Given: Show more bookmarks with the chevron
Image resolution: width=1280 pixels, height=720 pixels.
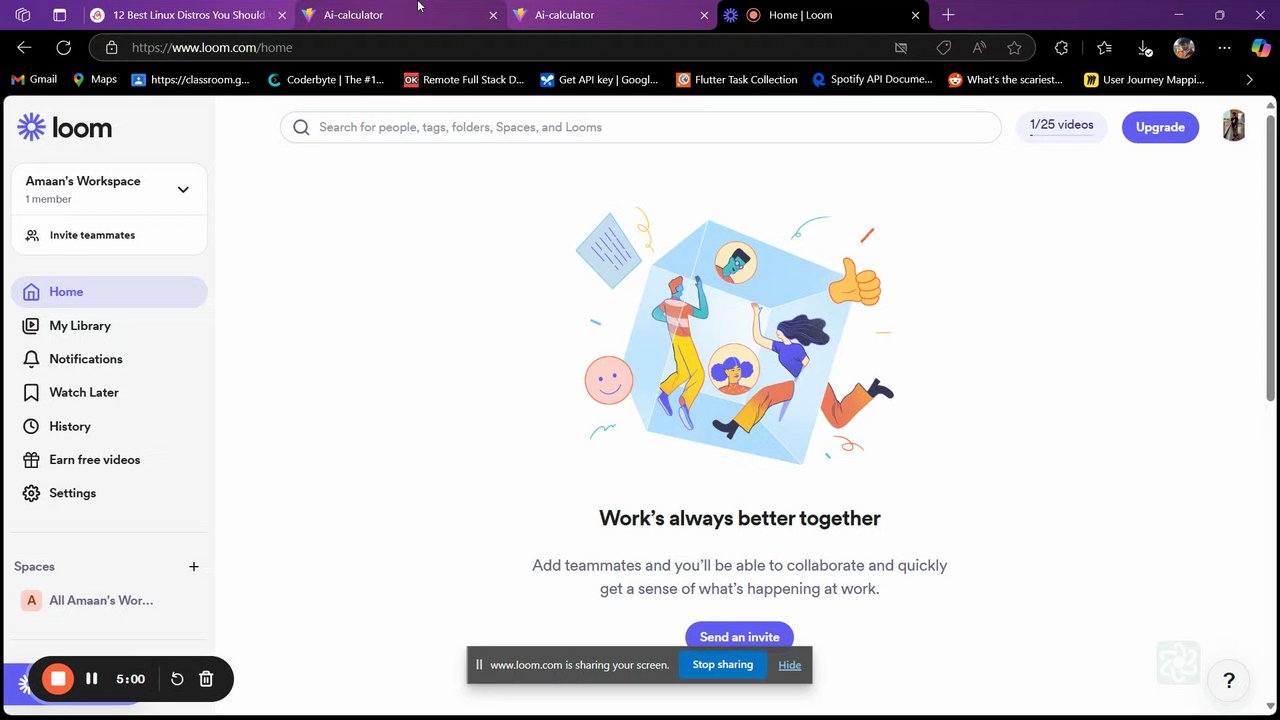Looking at the screenshot, I should pyautogui.click(x=1249, y=79).
